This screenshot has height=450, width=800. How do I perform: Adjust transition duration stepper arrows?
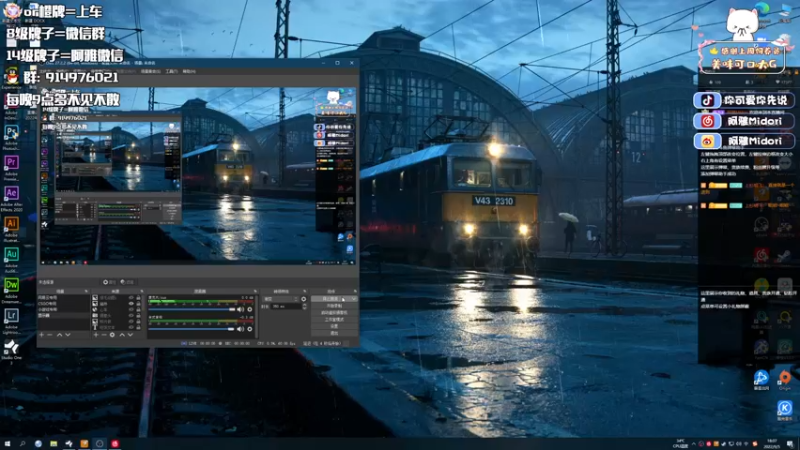[305, 307]
